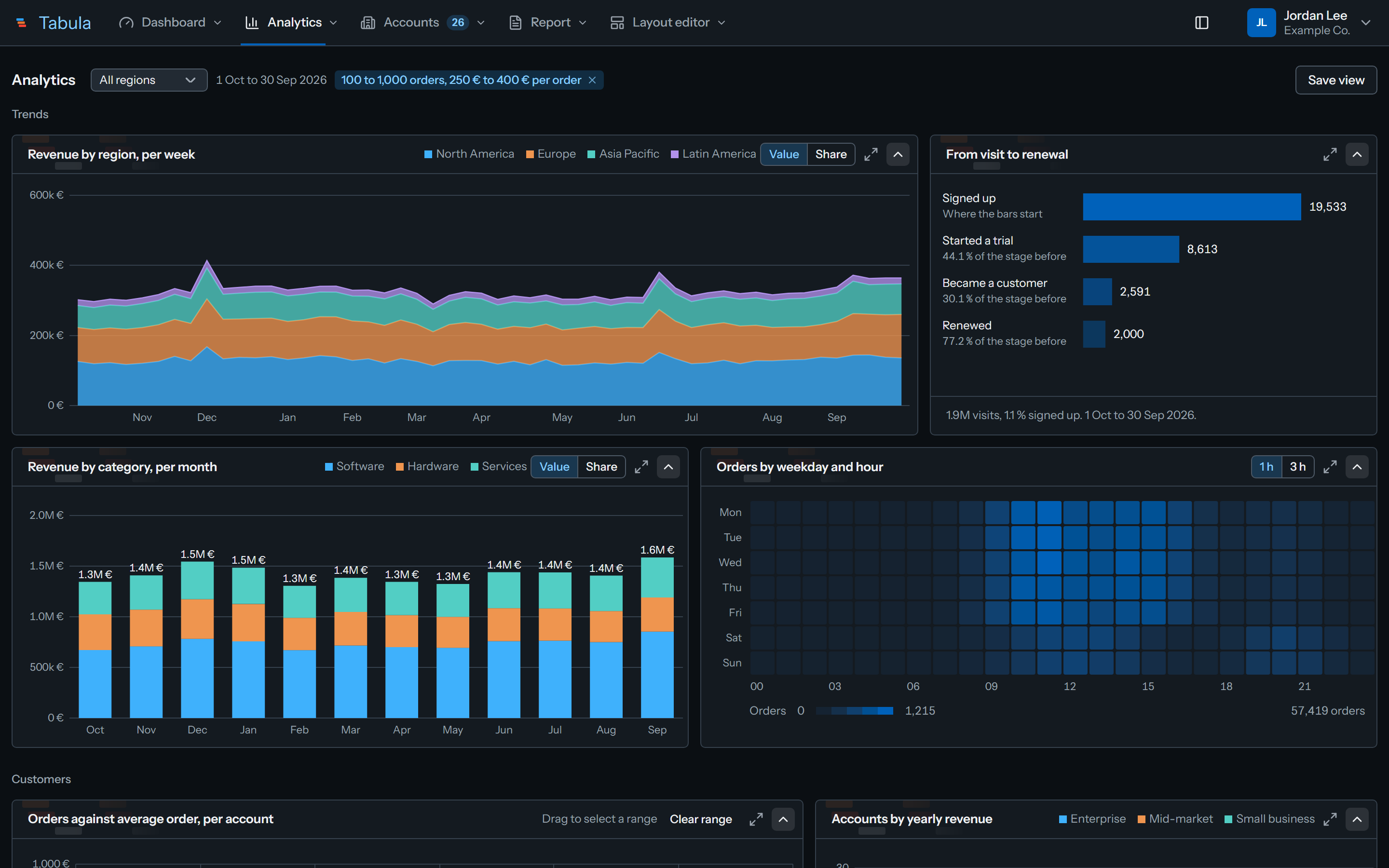Switch heatmap to 1 h buckets
The height and width of the screenshot is (868, 1389).
tap(1266, 467)
